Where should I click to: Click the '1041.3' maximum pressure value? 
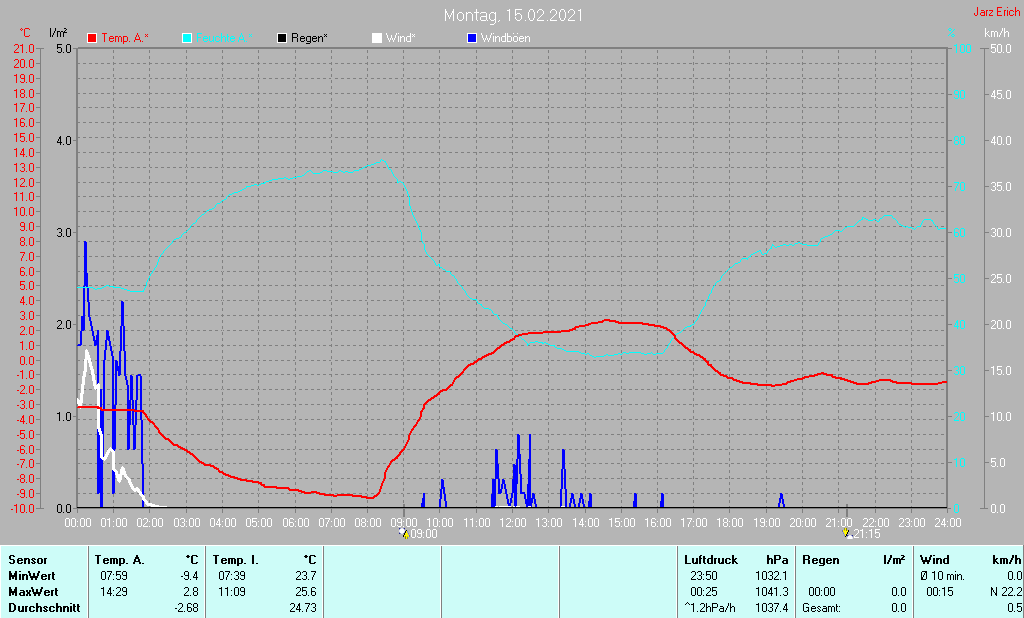(x=772, y=592)
